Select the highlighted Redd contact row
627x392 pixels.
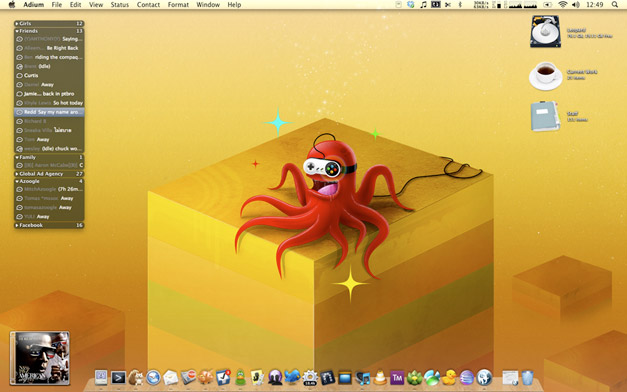[49, 112]
